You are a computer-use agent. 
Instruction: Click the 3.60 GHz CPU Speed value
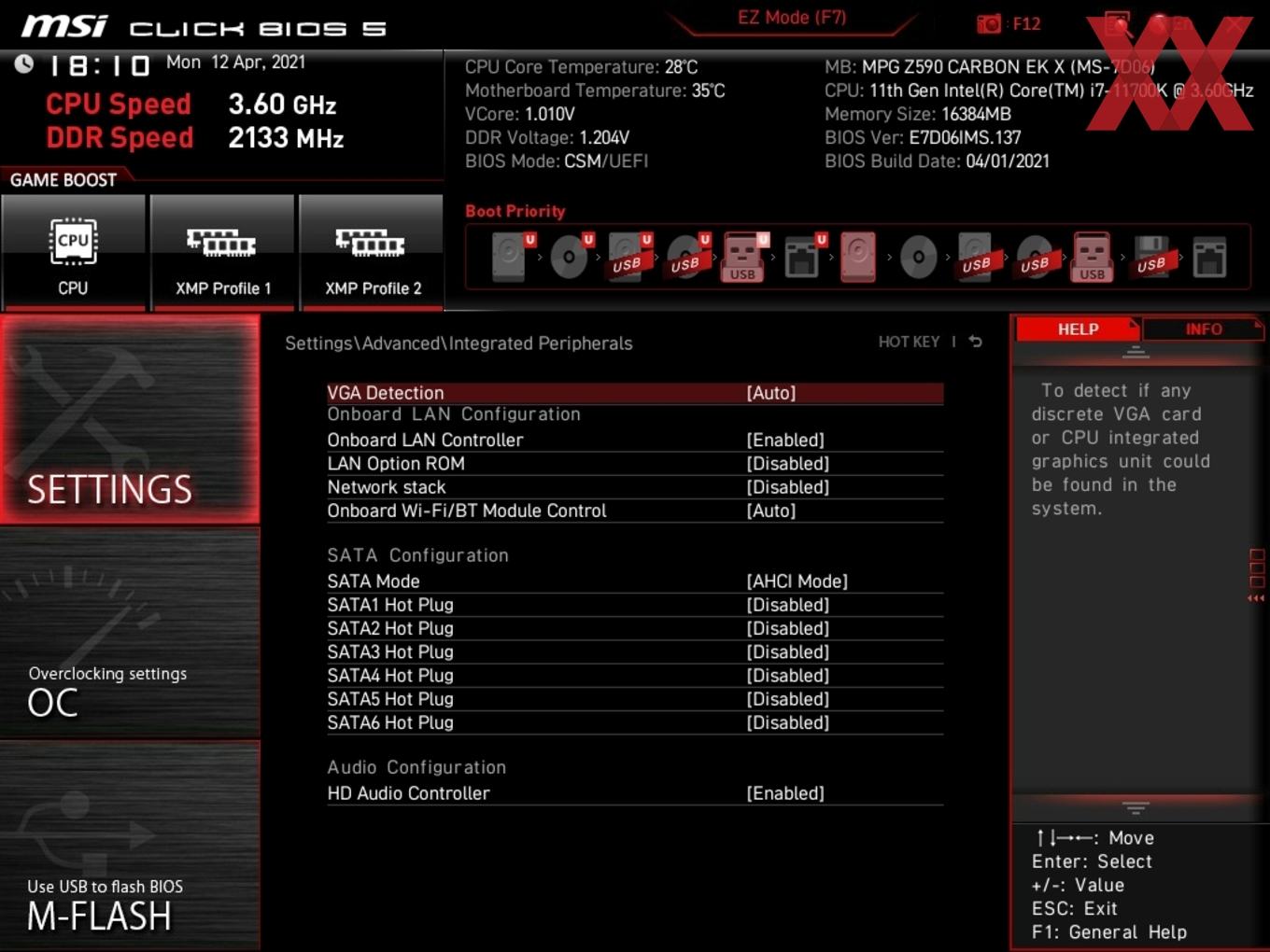pyautogui.click(x=282, y=105)
